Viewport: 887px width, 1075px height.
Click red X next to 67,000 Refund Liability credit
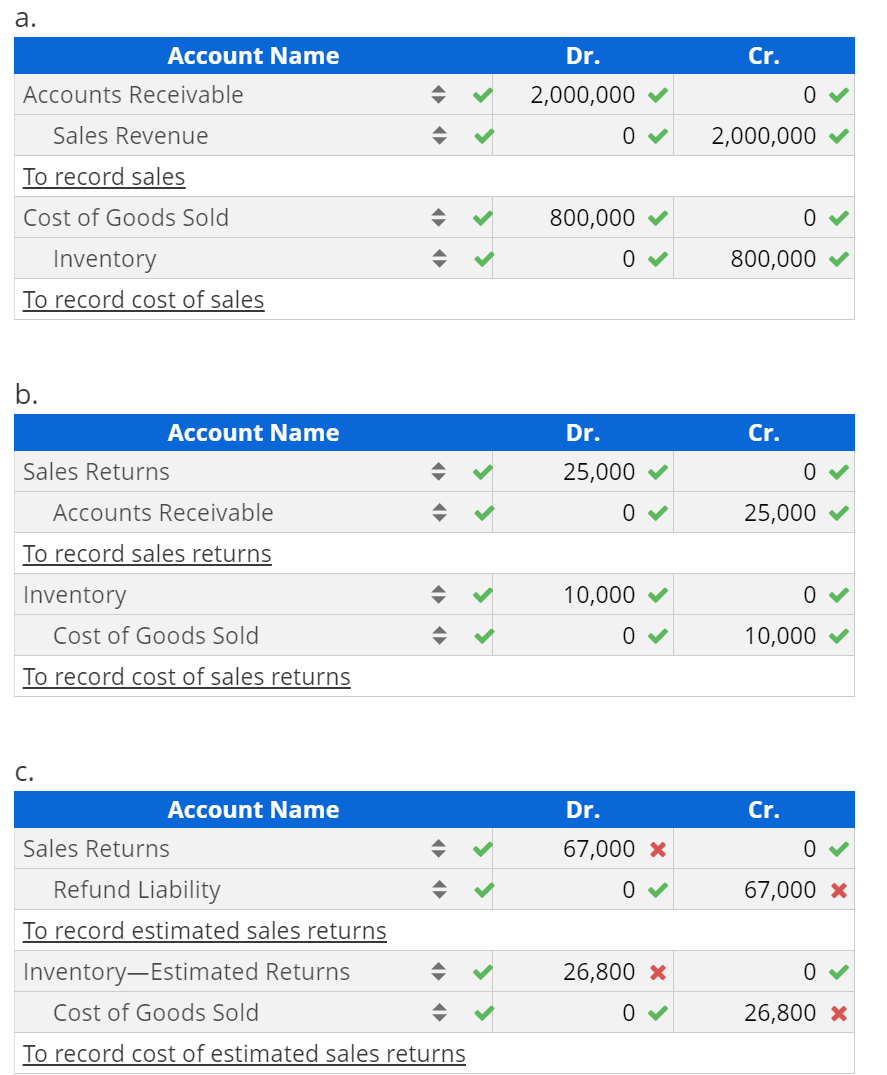(x=838, y=889)
